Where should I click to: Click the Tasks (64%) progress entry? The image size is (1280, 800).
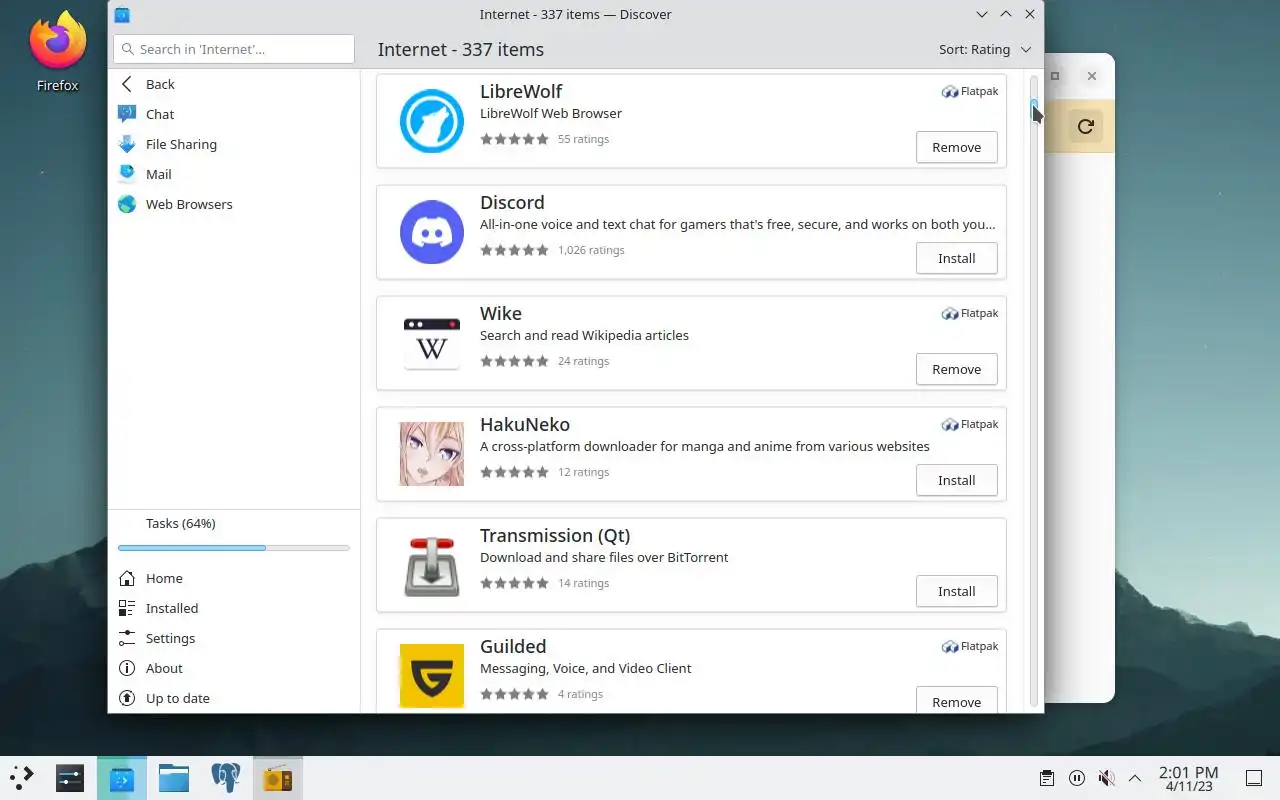coord(234,535)
